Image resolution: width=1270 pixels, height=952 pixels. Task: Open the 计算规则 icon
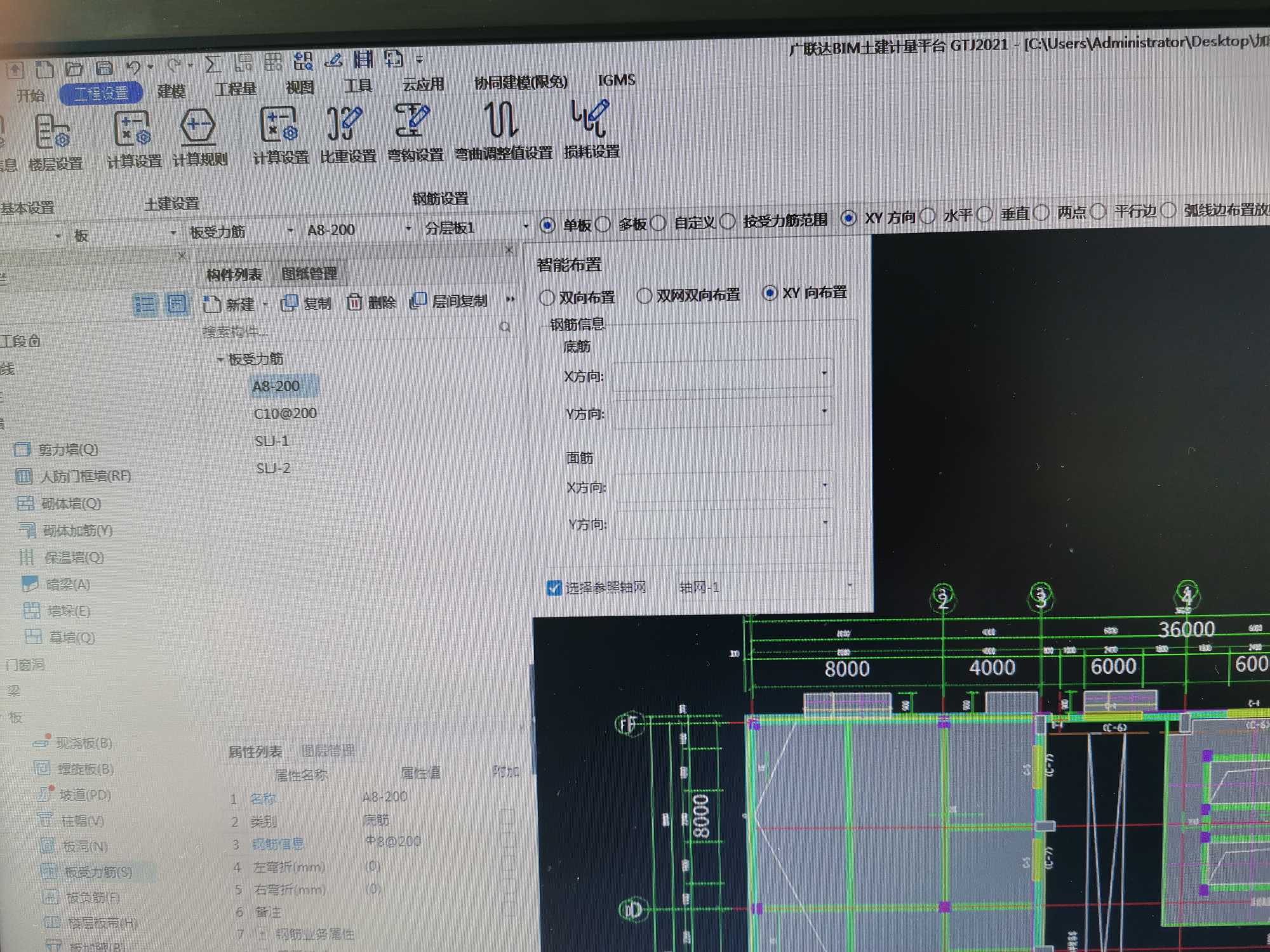coord(199,138)
